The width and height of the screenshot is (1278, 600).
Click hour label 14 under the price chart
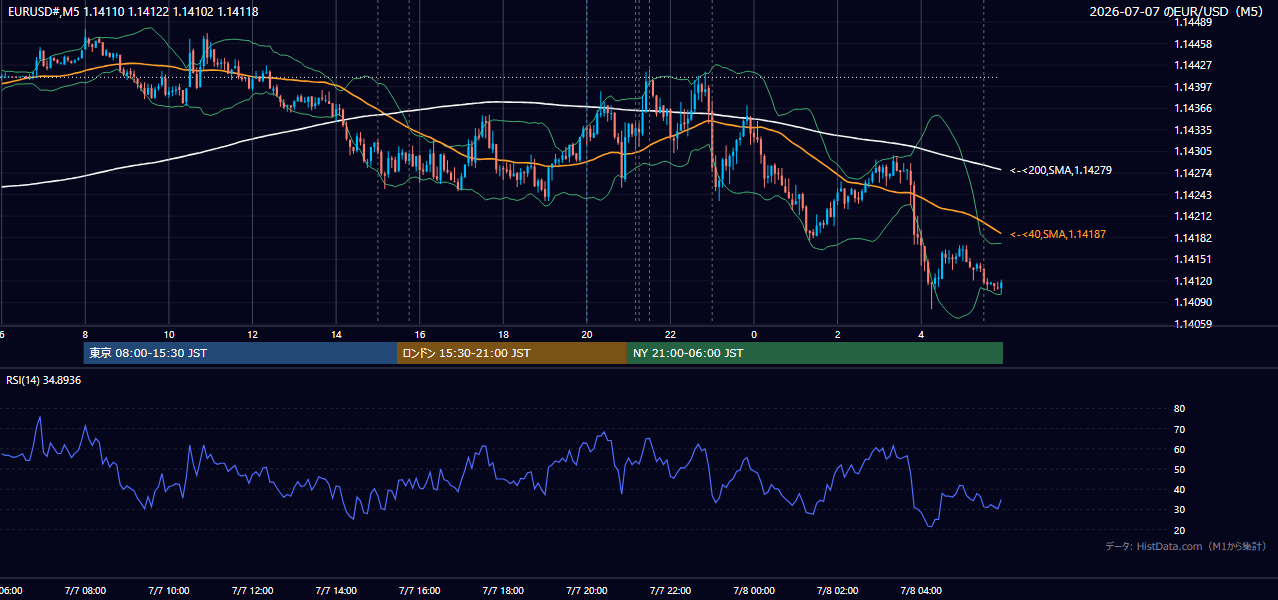pyautogui.click(x=336, y=335)
